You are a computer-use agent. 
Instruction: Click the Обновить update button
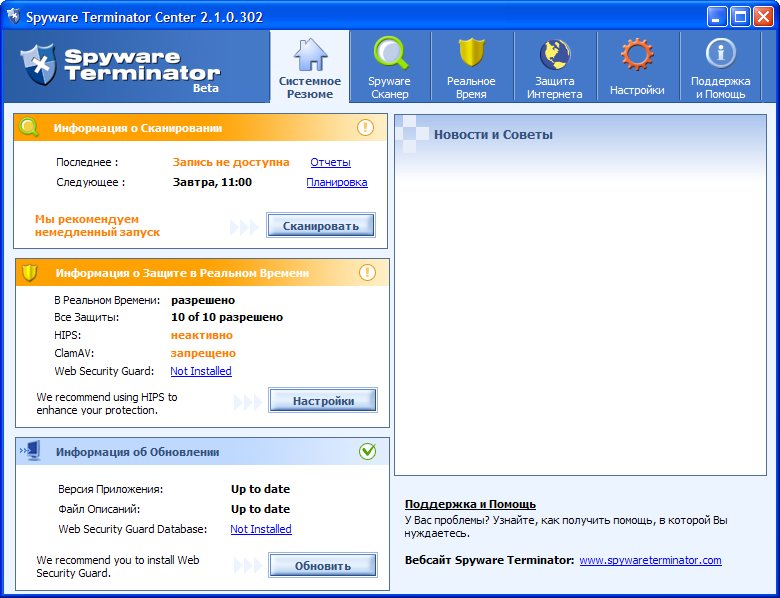(323, 566)
